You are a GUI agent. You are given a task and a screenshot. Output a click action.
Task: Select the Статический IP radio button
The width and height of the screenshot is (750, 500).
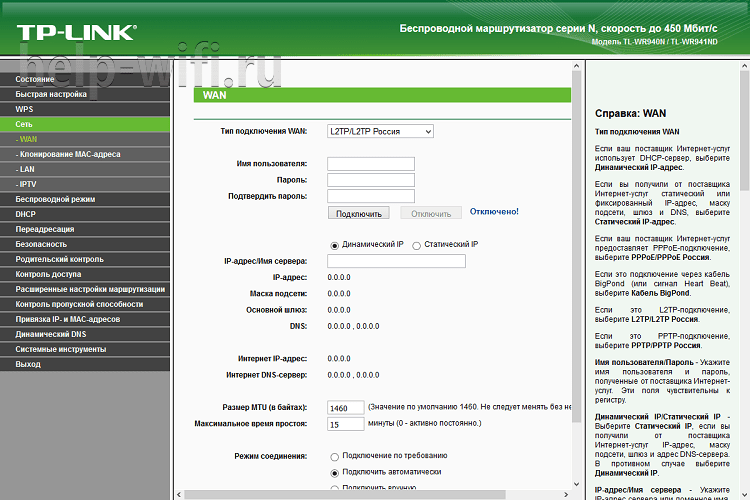[x=417, y=245]
